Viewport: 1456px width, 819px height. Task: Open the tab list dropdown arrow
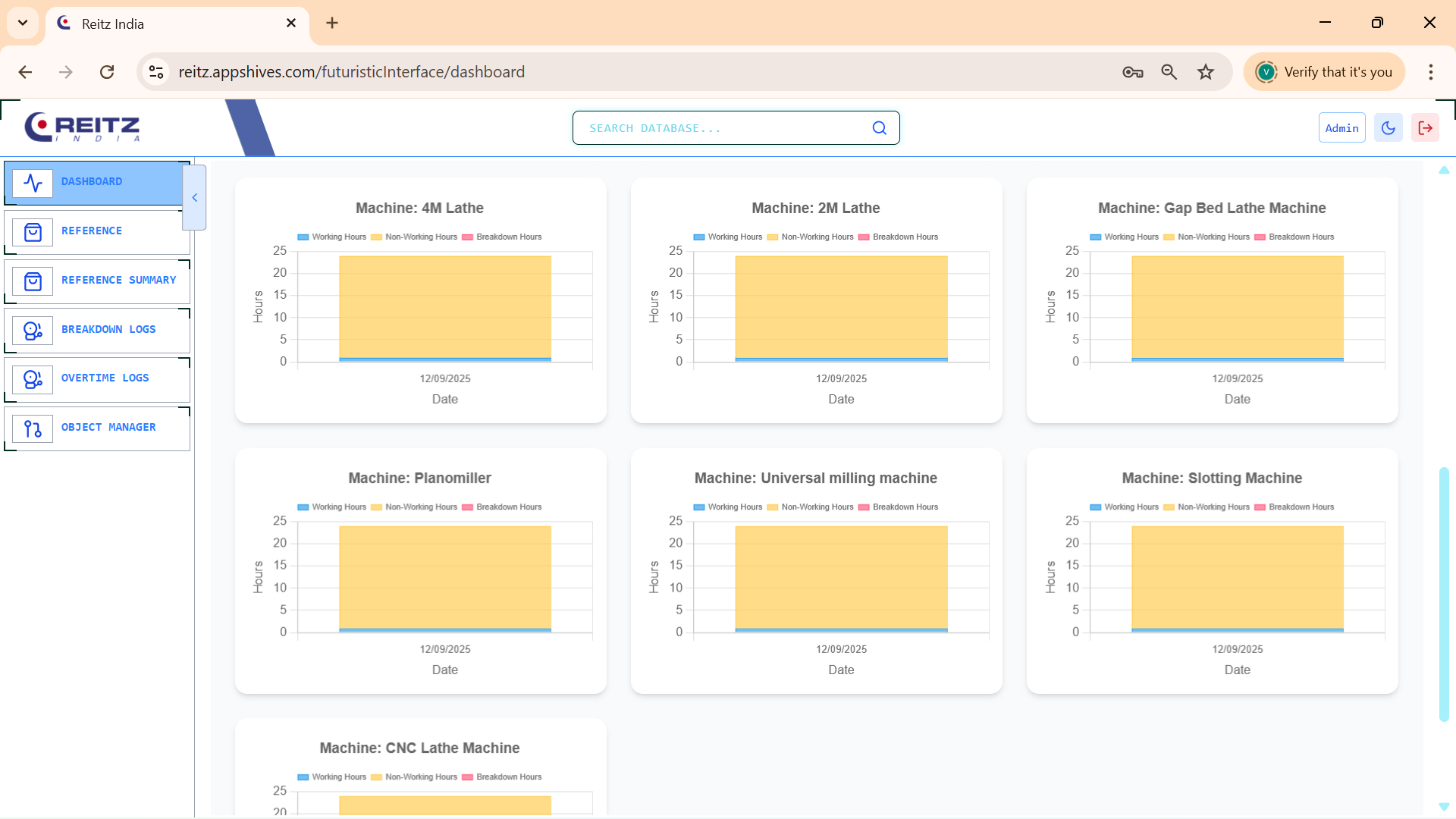pyautogui.click(x=23, y=23)
